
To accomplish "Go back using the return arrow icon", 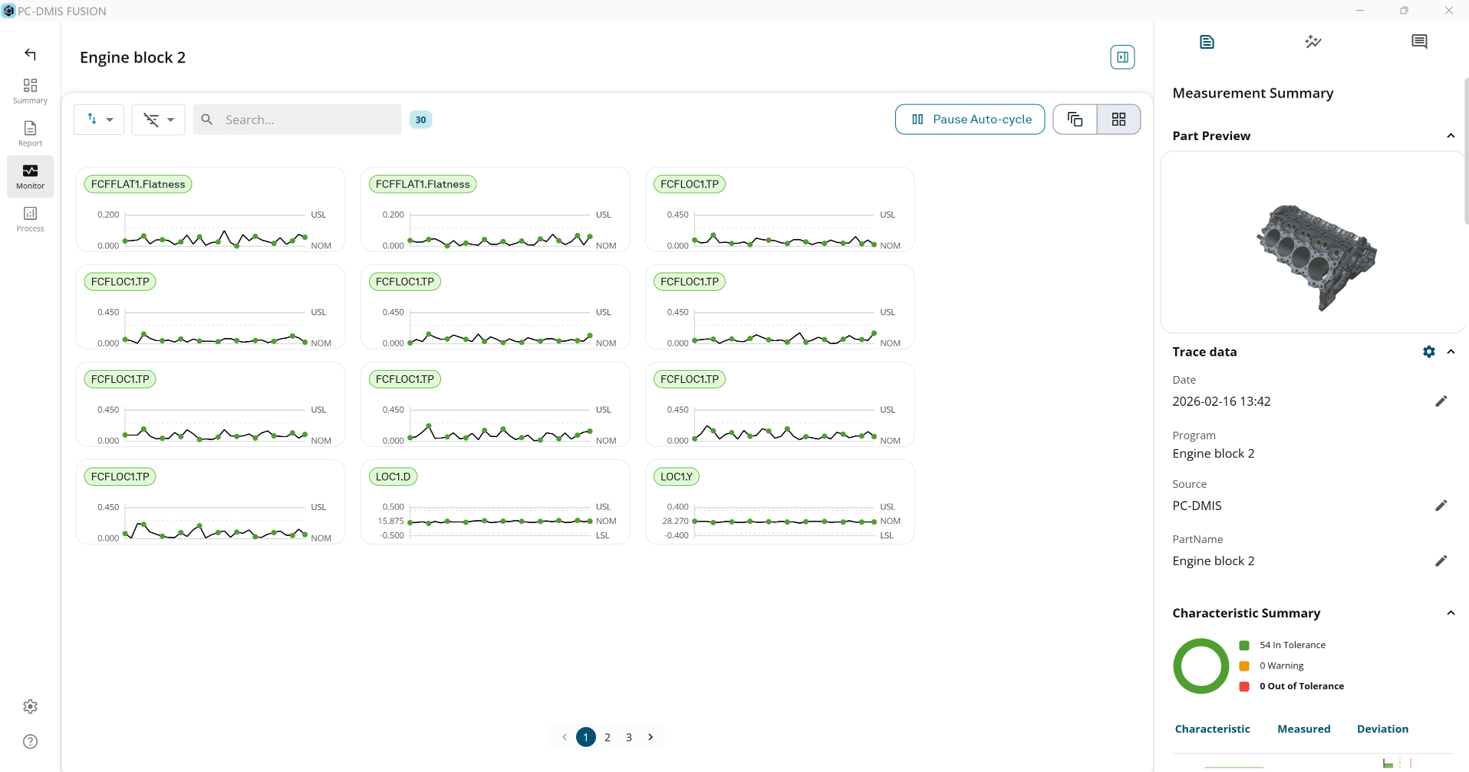I will 30,54.
